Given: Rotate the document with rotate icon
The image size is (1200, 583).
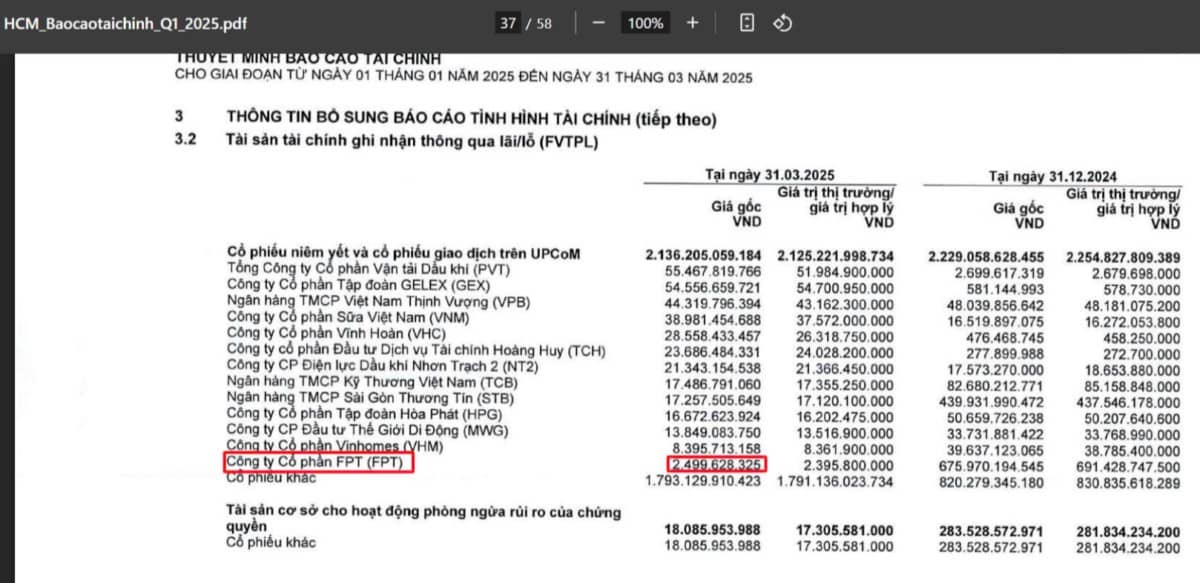Looking at the screenshot, I should click(x=784, y=23).
